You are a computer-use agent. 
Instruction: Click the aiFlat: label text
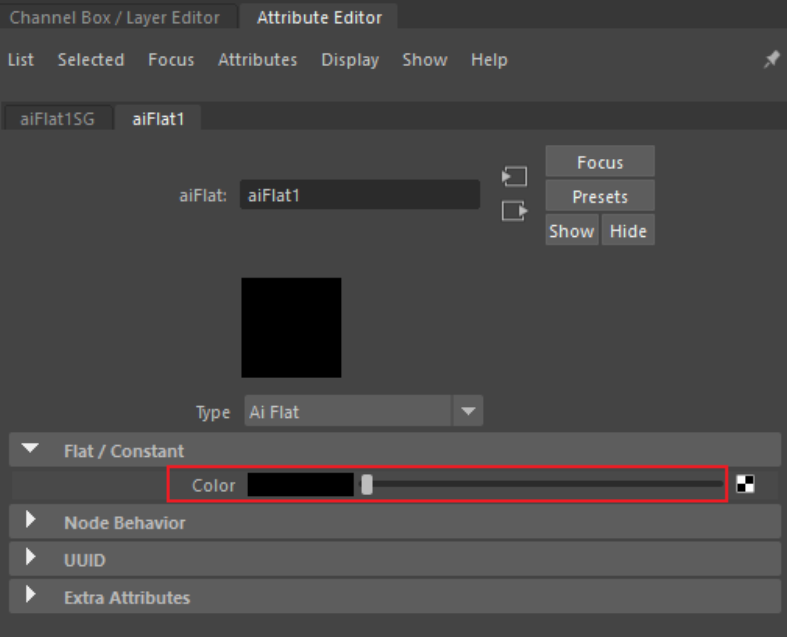[203, 195]
